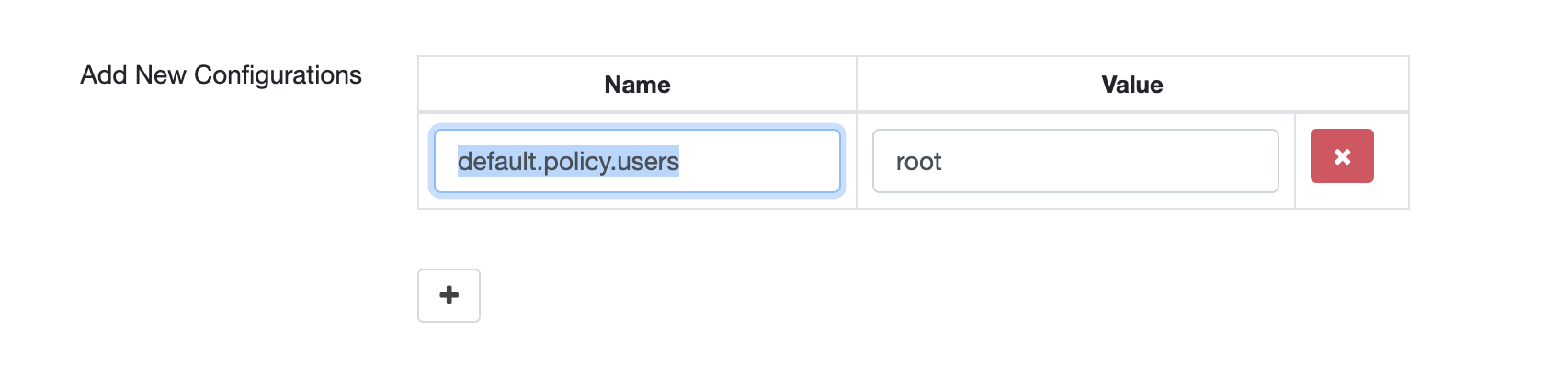This screenshot has width=1568, height=366.
Task: Click the Value input containing root
Action: 1075,161
